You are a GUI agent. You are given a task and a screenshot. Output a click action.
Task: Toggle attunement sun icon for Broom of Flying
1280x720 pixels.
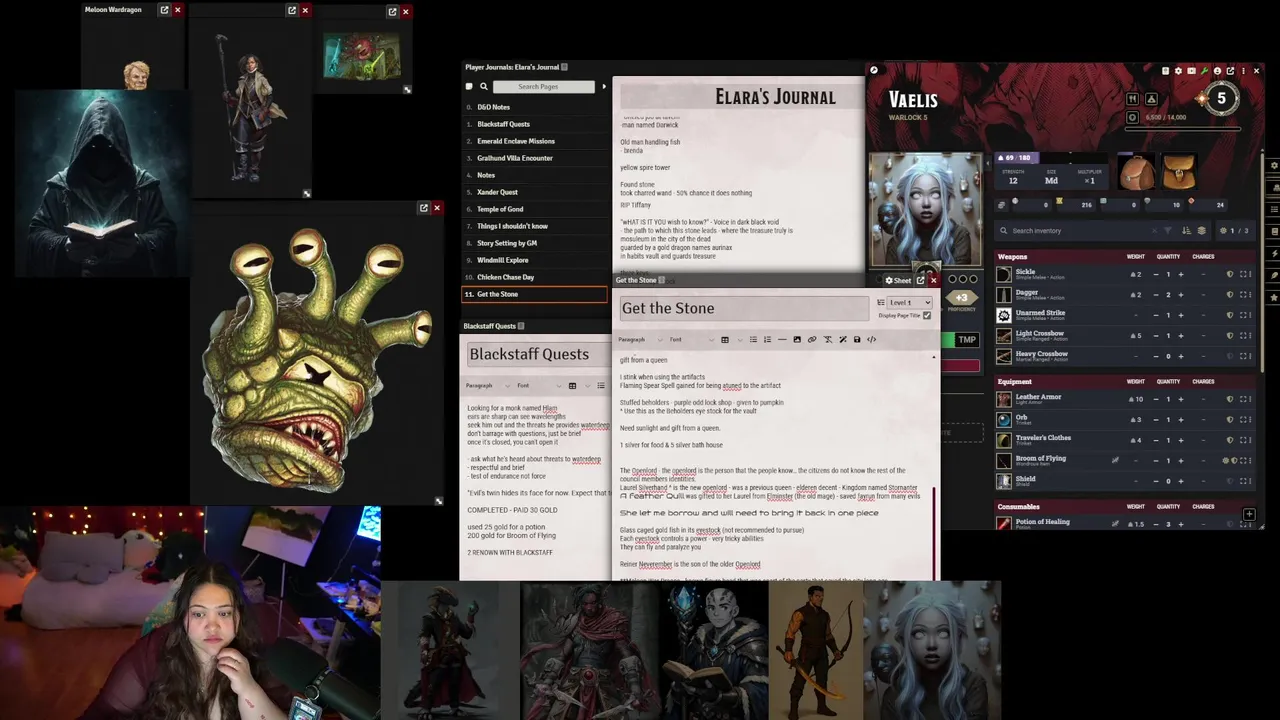click(x=1226, y=461)
